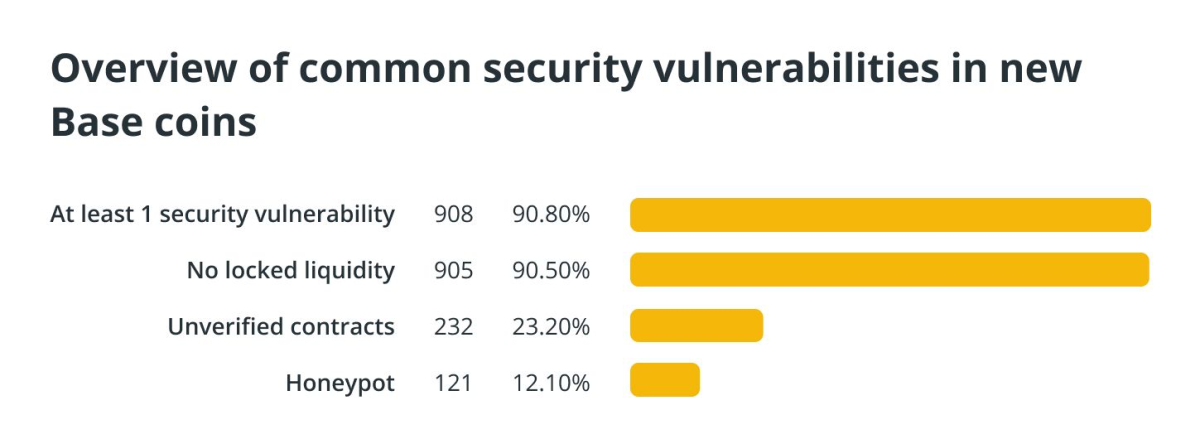The image size is (1200, 439).
Task: Select the short Honeypot yellow bar
Action: (665, 382)
